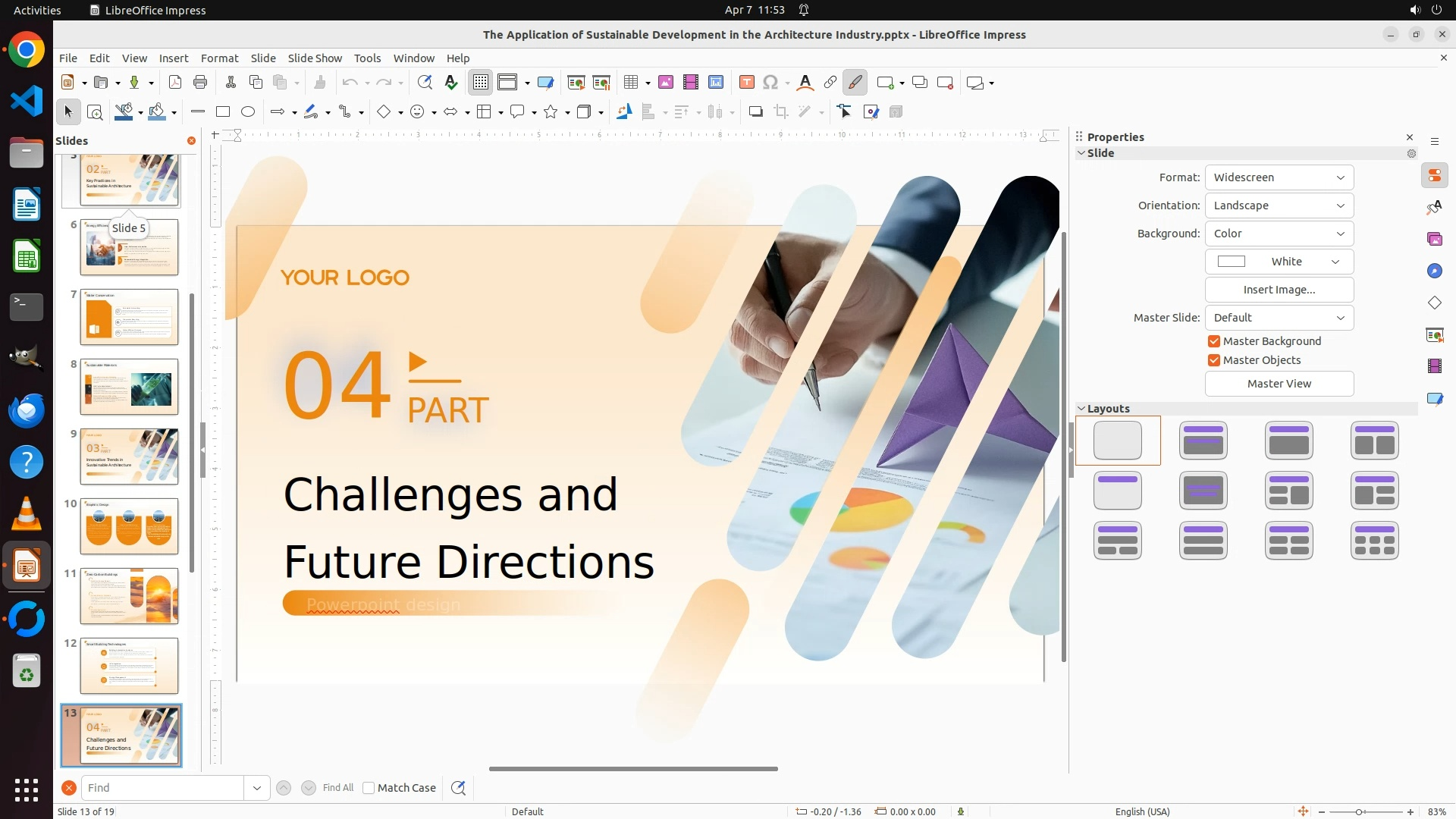The height and width of the screenshot is (819, 1456).
Task: Open the Slide Show menu
Action: click(x=314, y=58)
